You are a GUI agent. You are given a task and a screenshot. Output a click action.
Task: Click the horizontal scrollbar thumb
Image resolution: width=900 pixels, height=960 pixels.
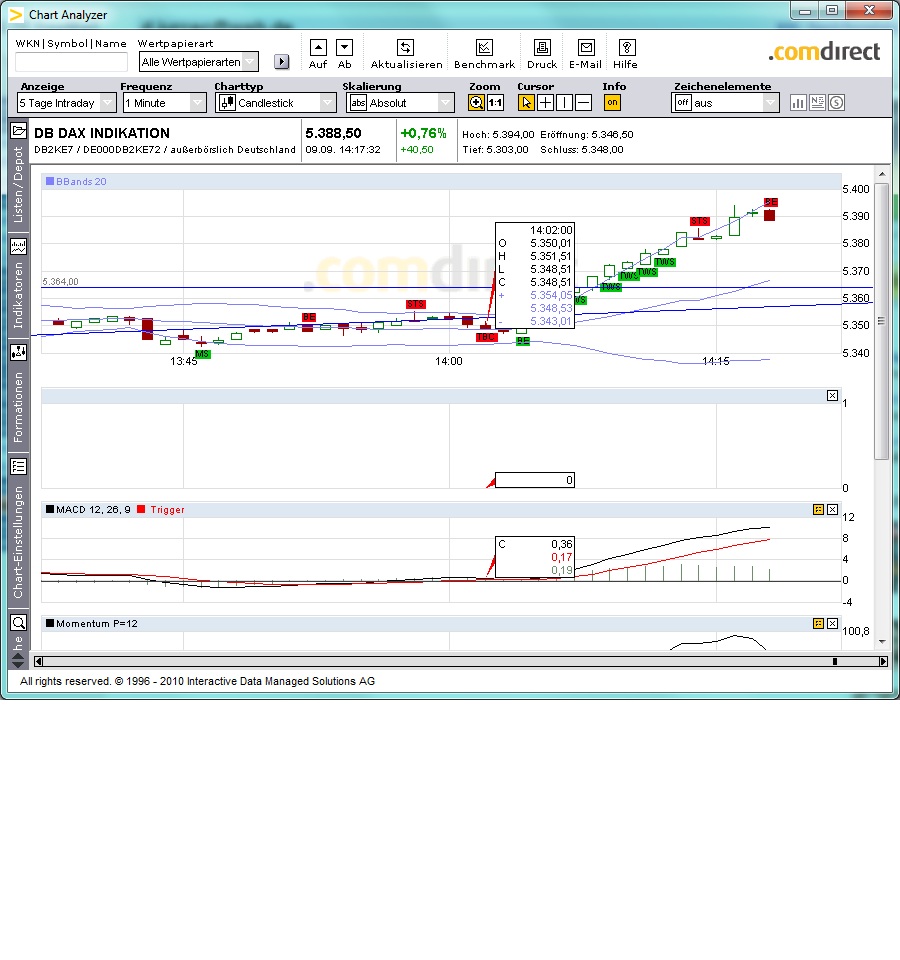pyautogui.click(x=834, y=661)
